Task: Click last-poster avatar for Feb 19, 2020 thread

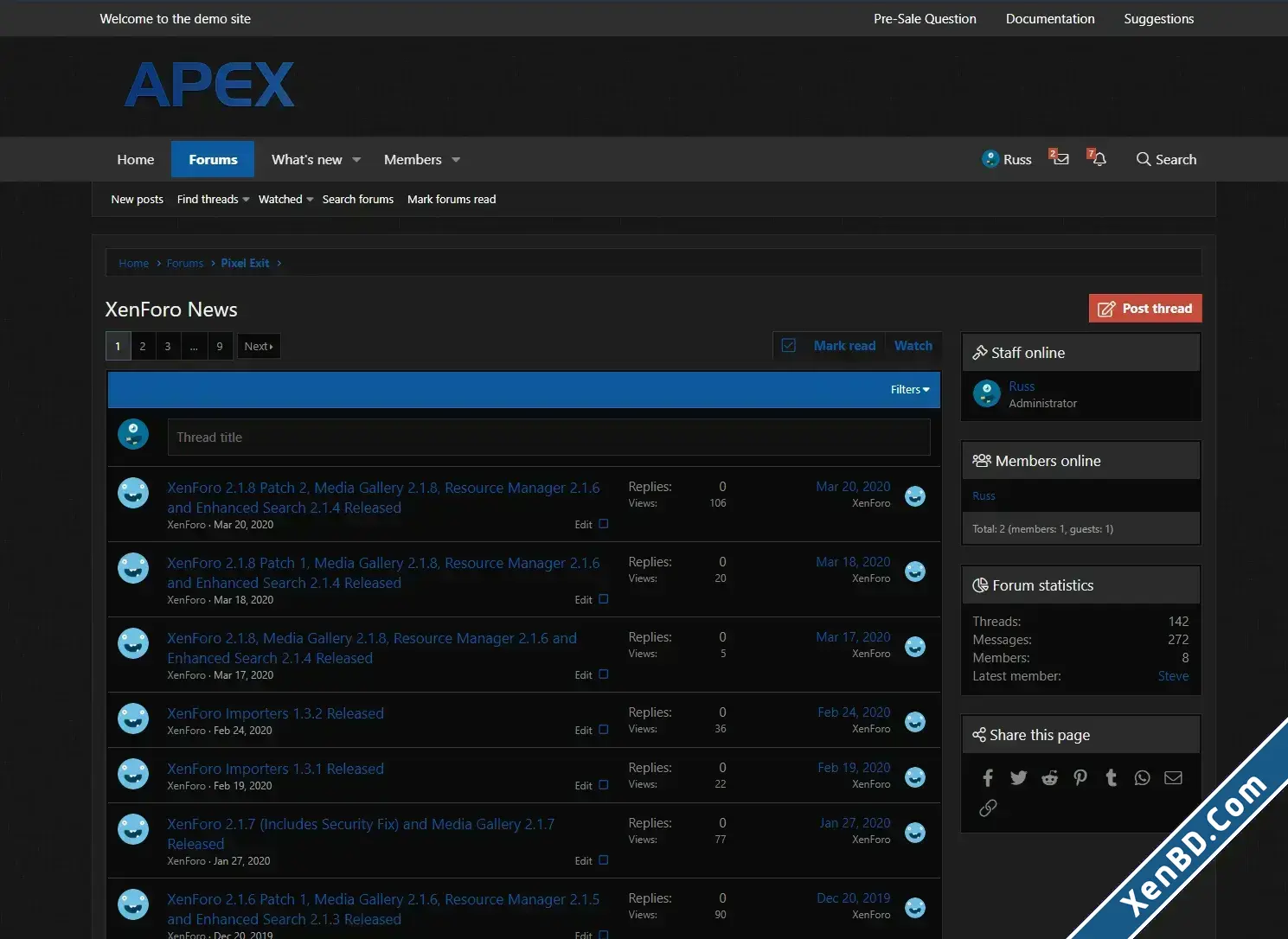Action: tap(915, 777)
